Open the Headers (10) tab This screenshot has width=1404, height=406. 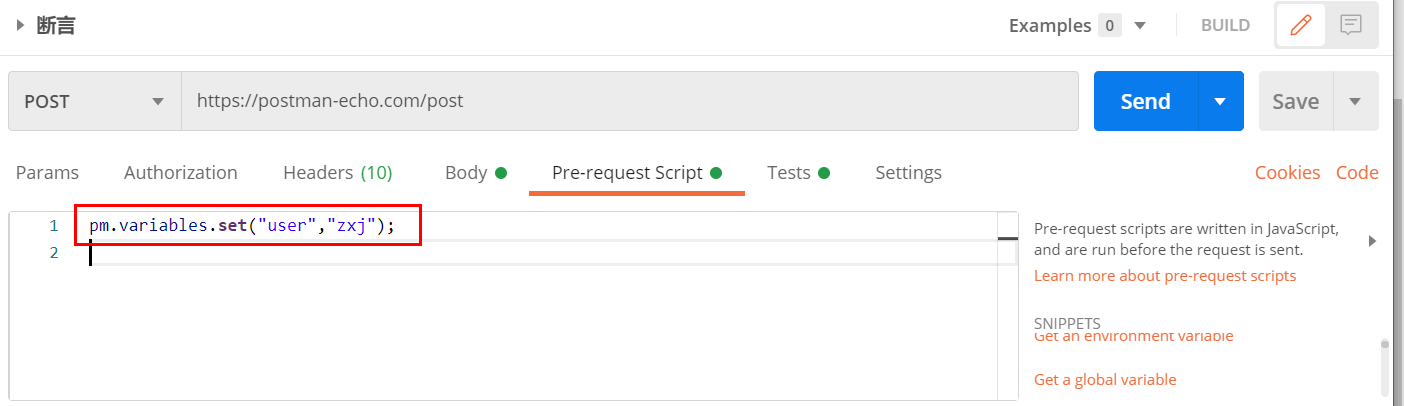pyautogui.click(x=337, y=173)
